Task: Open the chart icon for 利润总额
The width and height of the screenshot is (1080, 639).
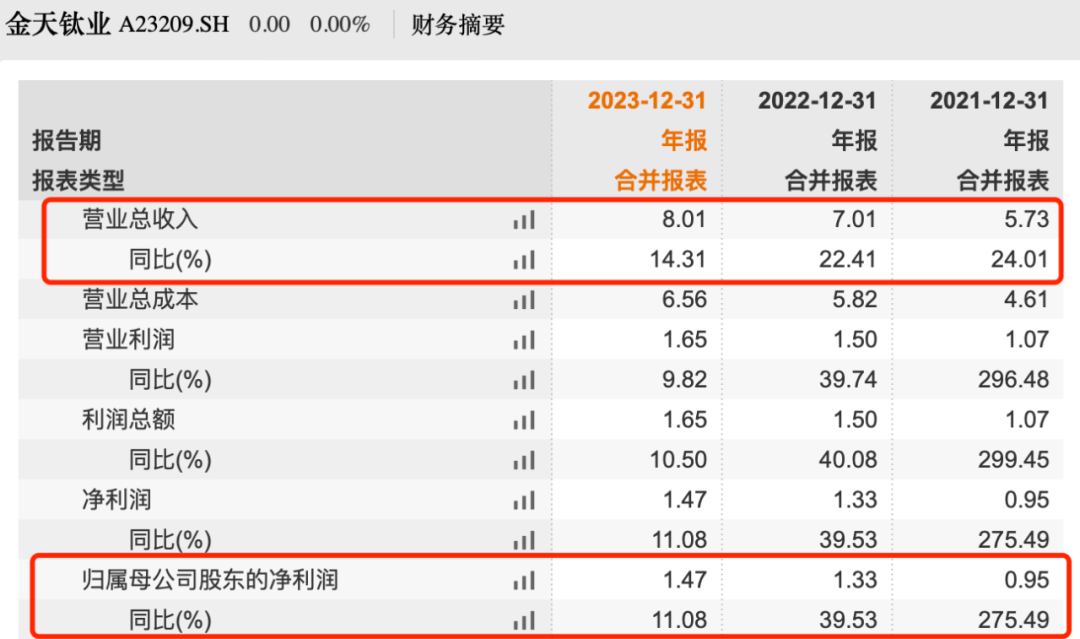Action: point(524,420)
